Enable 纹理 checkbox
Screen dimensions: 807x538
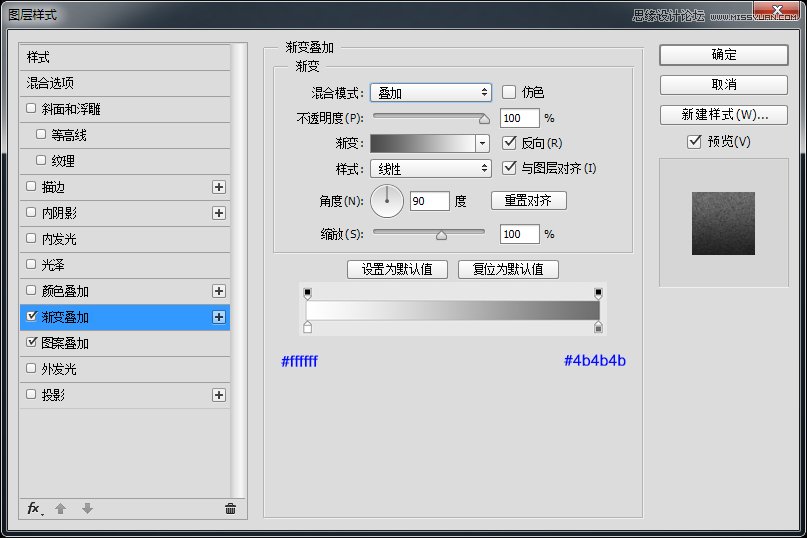41,161
